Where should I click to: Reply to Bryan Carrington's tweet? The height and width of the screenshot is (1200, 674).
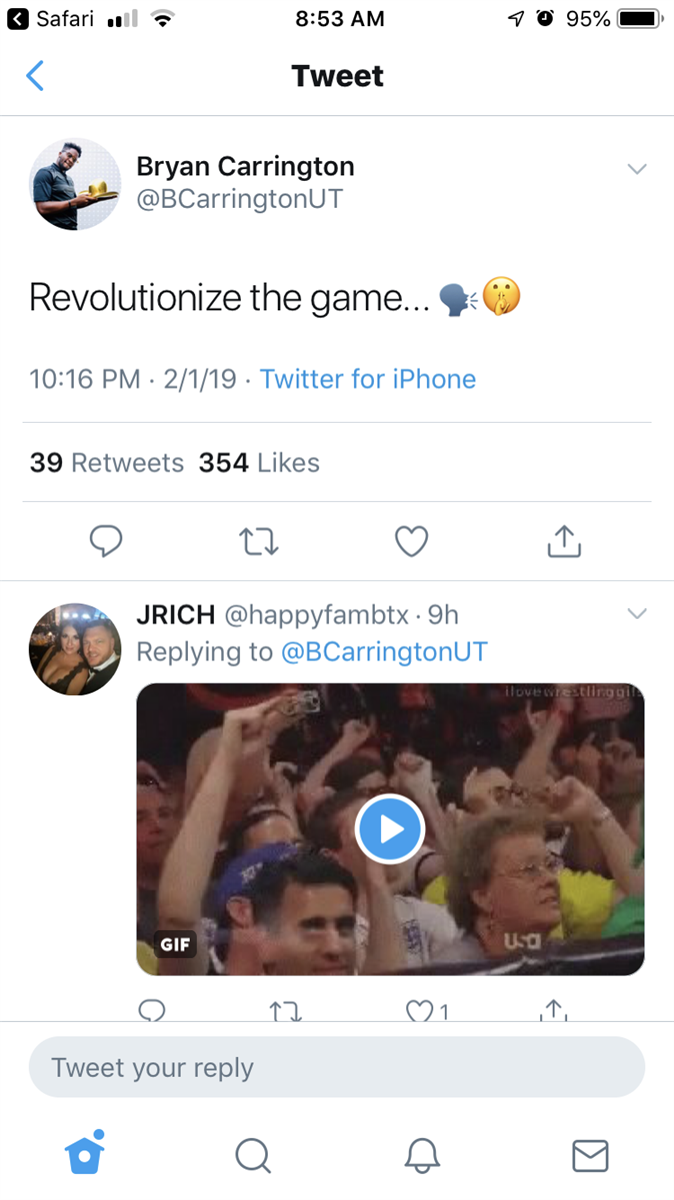[x=106, y=541]
